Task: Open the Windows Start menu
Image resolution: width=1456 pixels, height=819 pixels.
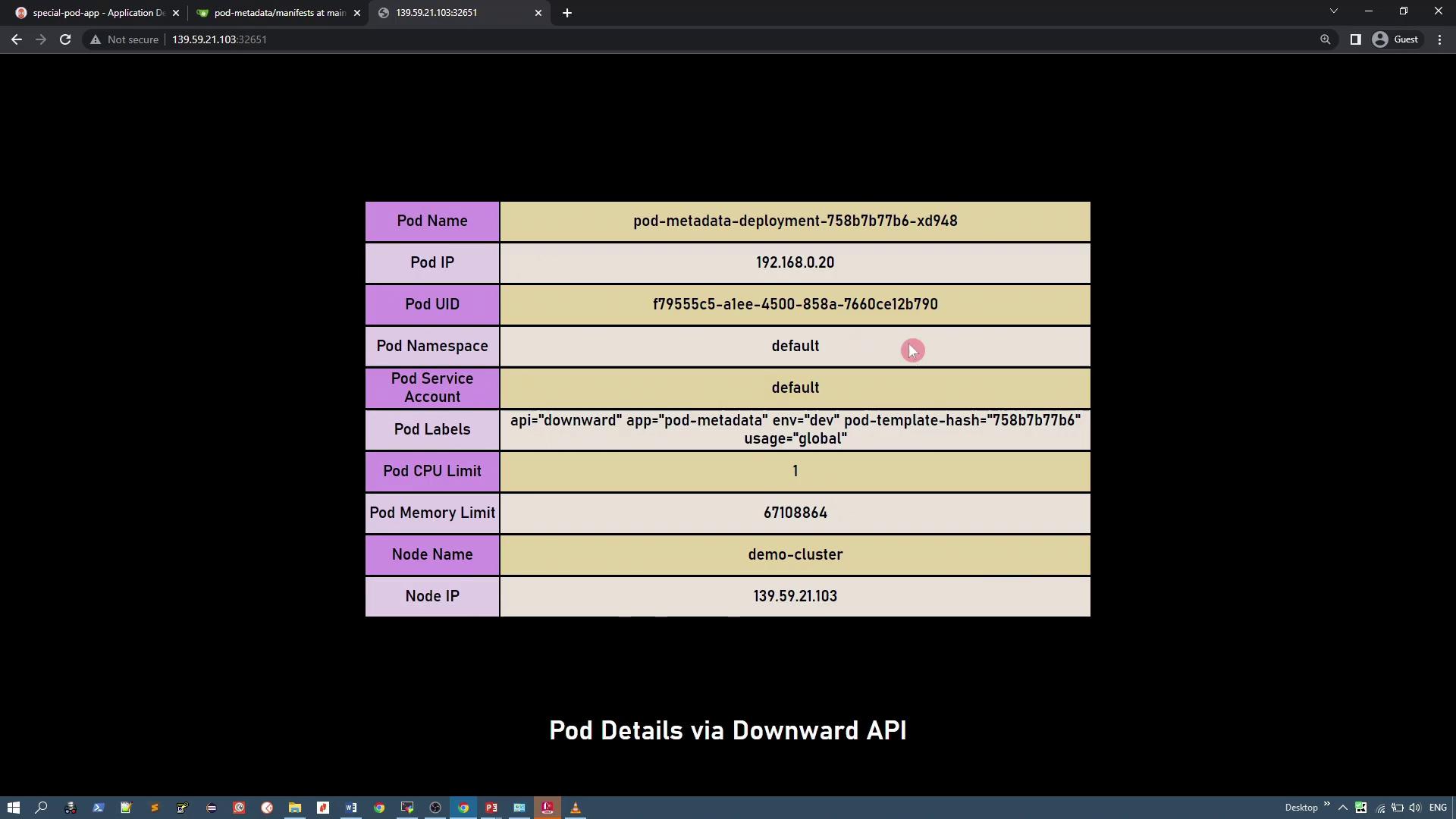Action: point(13,808)
